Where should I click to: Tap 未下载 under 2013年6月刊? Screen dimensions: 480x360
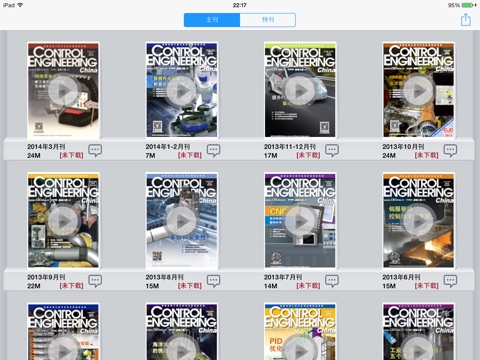tap(426, 286)
